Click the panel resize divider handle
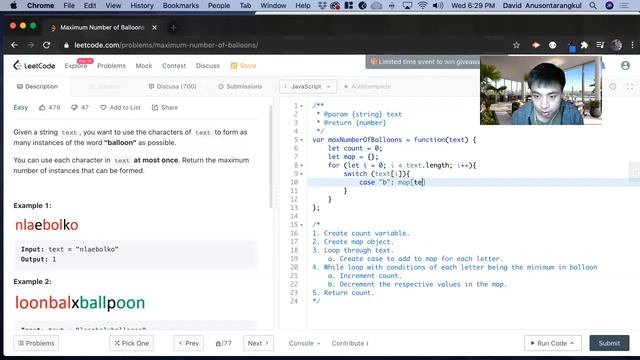This screenshot has height=360, width=640. tap(276, 198)
